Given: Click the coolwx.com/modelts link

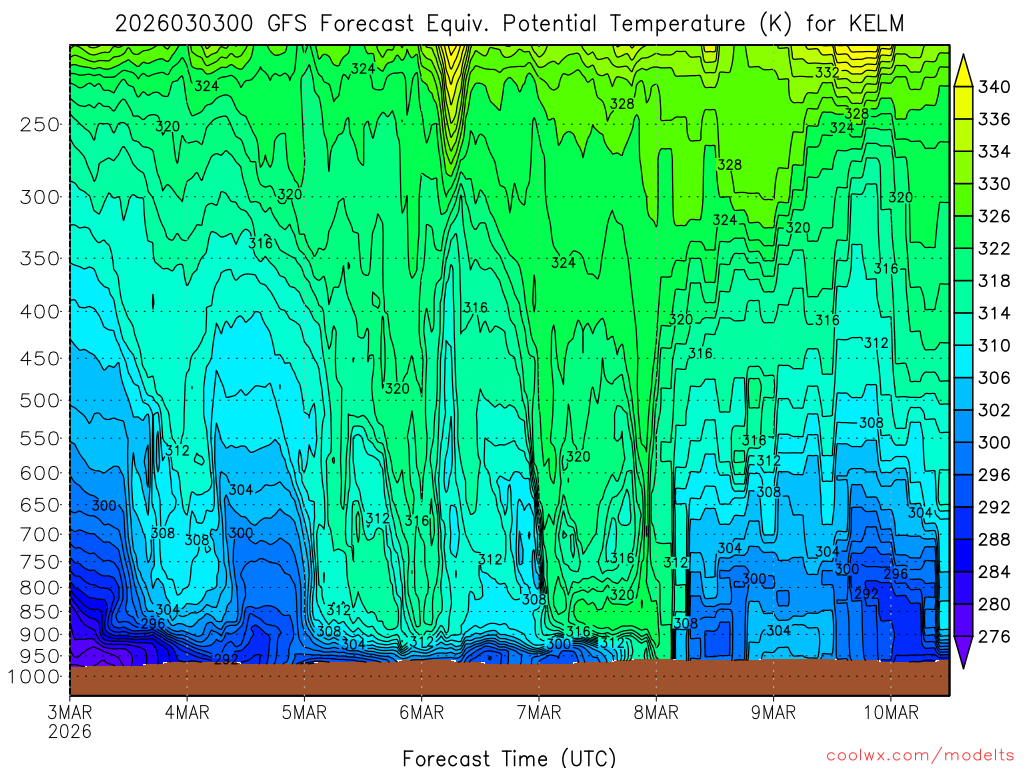Looking at the screenshot, I should coord(920,756).
